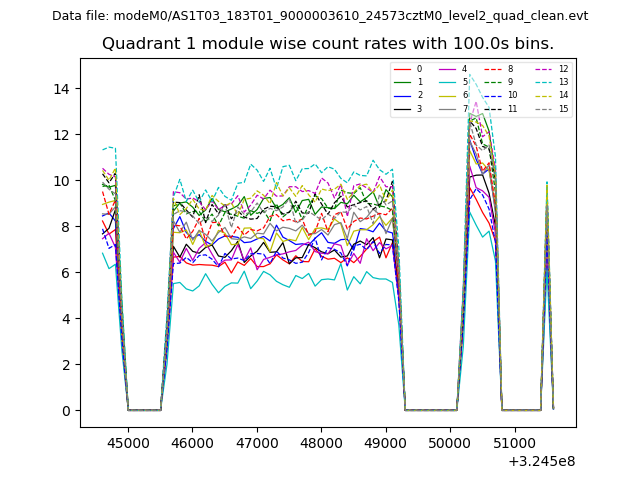Click the red solid line swatch for module 0
The height and width of the screenshot is (480, 640).
tap(403, 69)
